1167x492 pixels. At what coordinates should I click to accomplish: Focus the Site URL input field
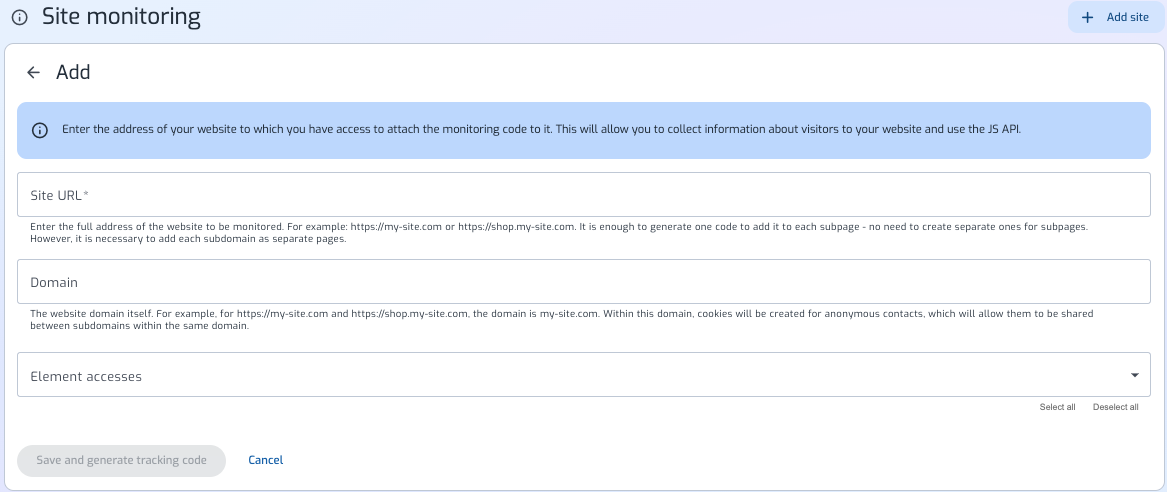click(583, 195)
